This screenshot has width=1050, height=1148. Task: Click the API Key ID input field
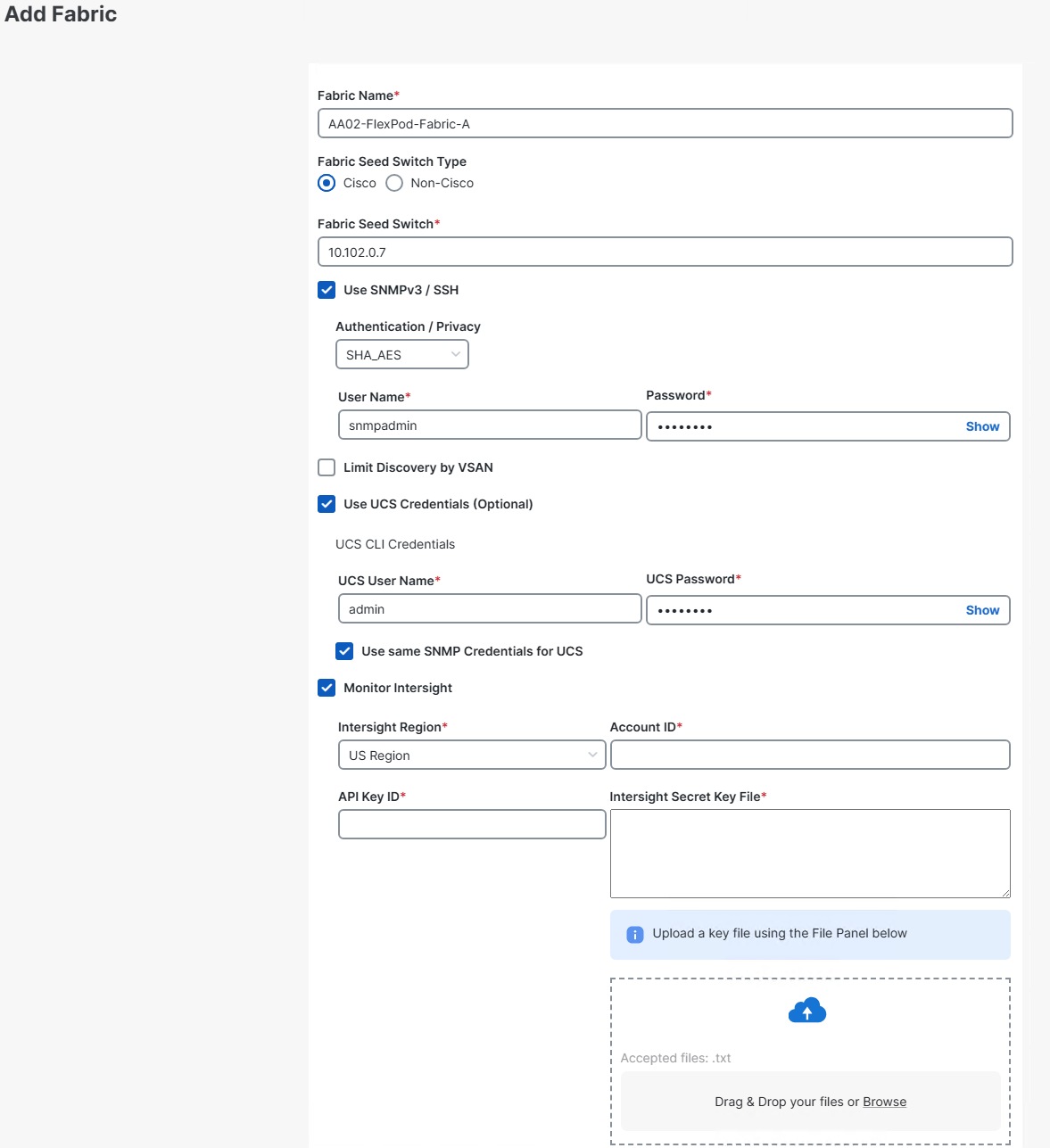(472, 824)
